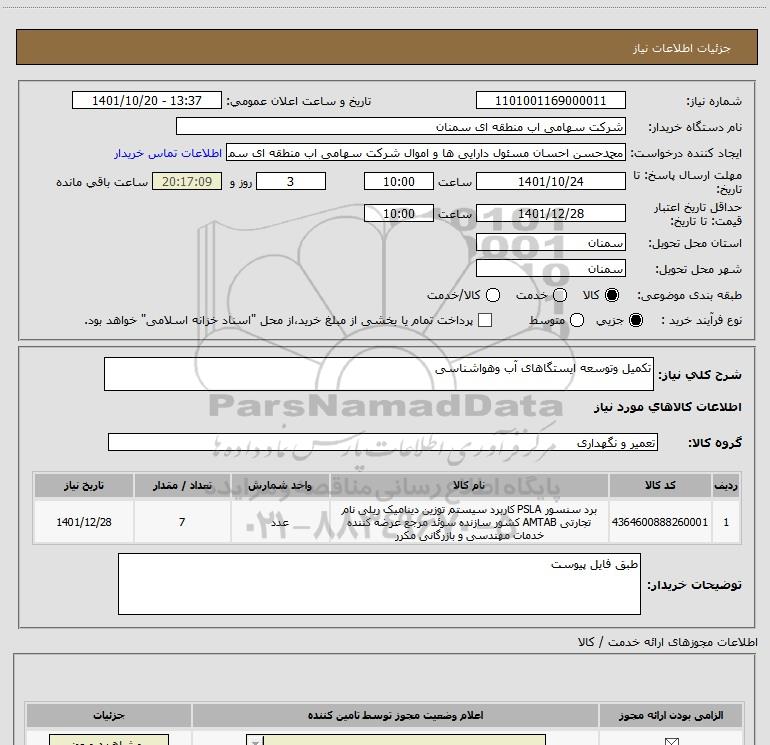Click the شماره نیاز field 1101001169000011
Screen dimensions: 770x745
coord(550,101)
